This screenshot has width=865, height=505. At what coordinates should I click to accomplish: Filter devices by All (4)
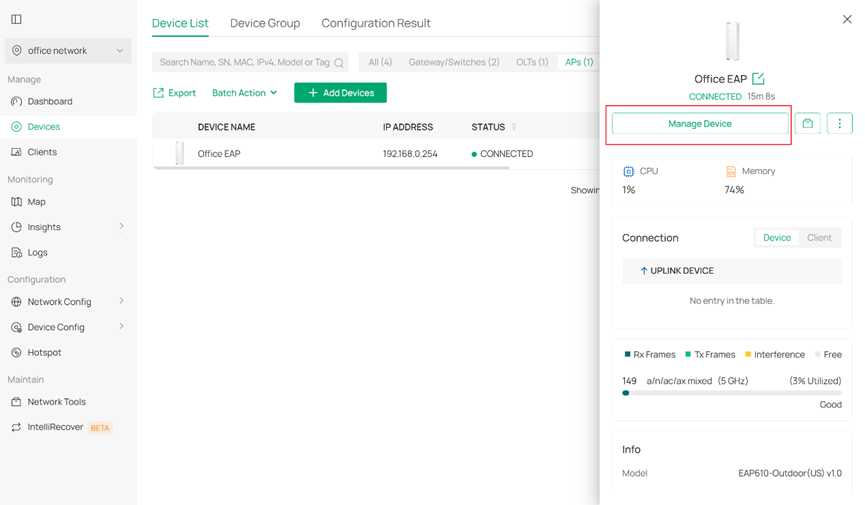(380, 62)
